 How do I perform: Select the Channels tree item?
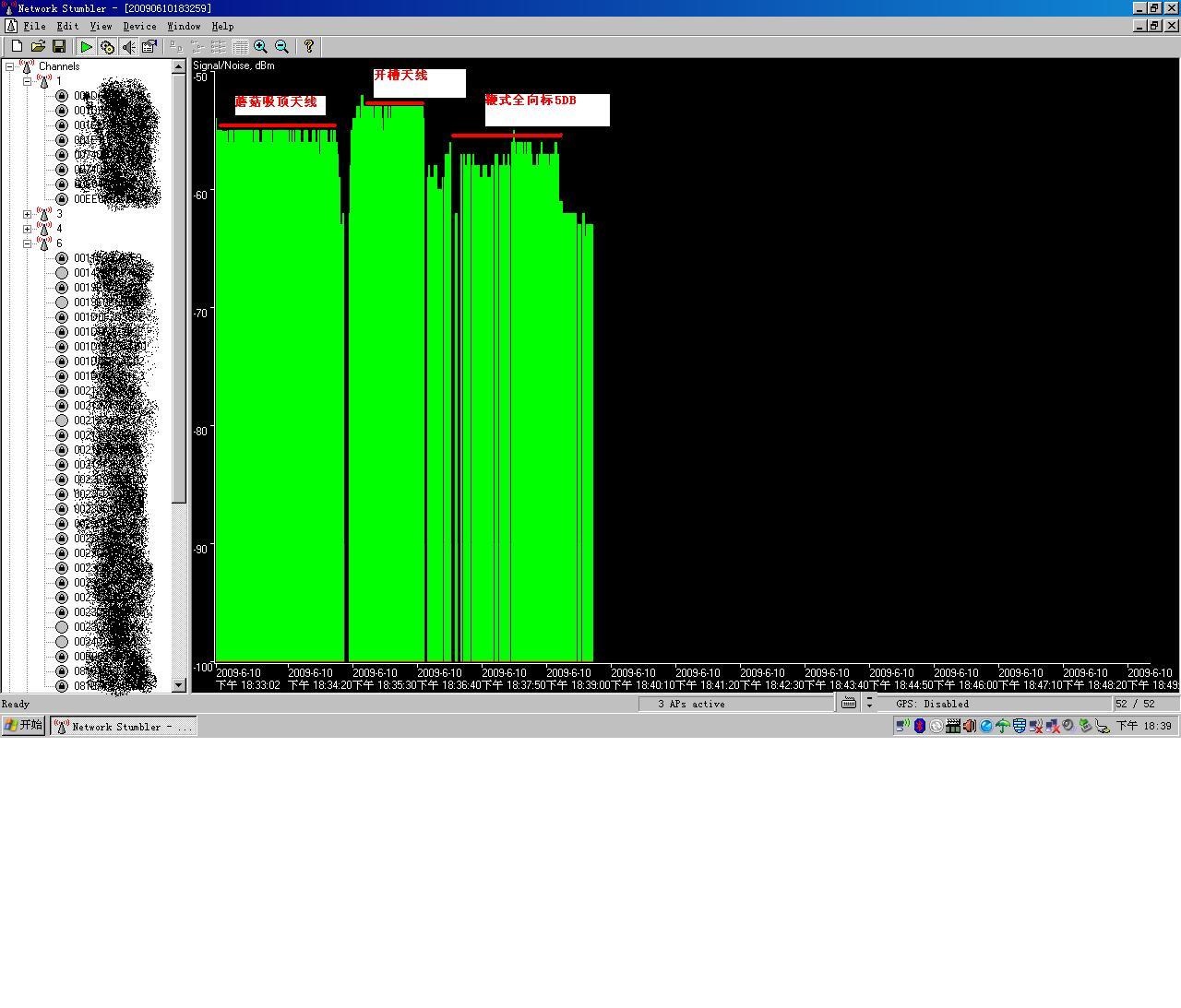tap(59, 66)
